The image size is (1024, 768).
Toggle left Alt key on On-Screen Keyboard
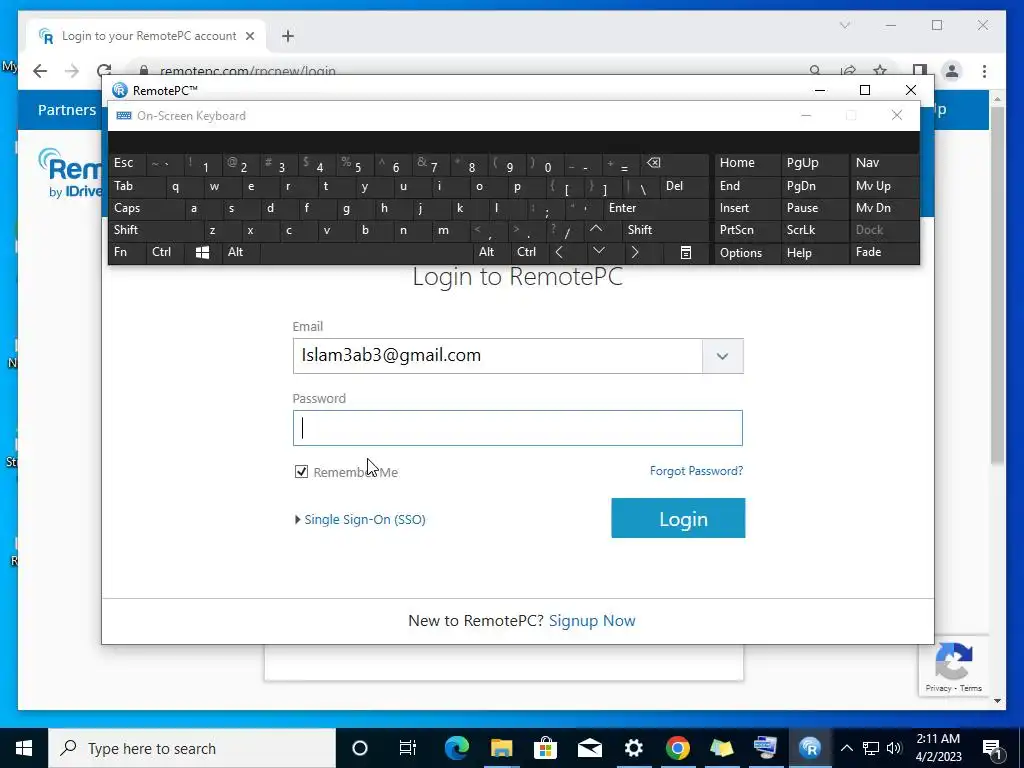[x=240, y=252]
